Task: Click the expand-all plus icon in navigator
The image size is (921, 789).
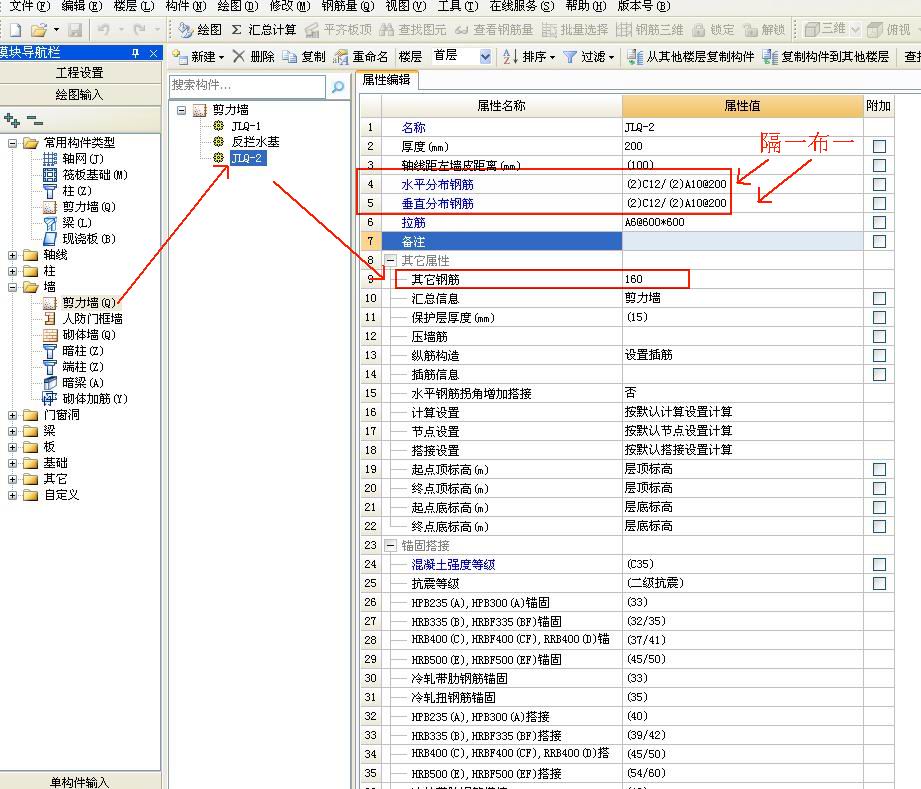Action: point(12,120)
